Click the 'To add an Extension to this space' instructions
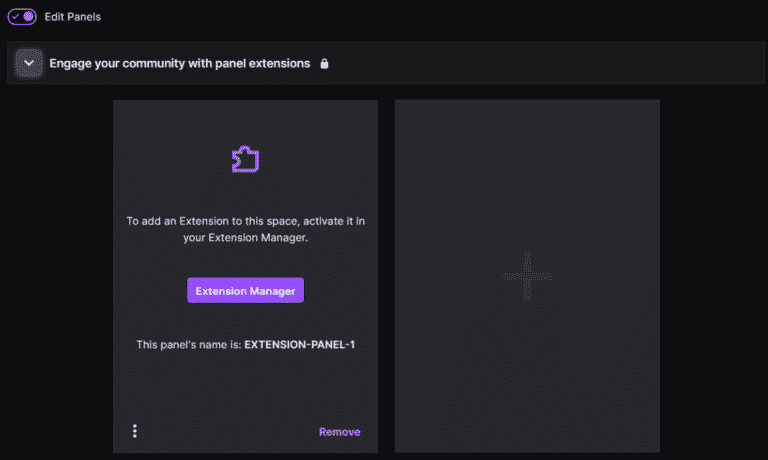The width and height of the screenshot is (768, 460). (245, 229)
